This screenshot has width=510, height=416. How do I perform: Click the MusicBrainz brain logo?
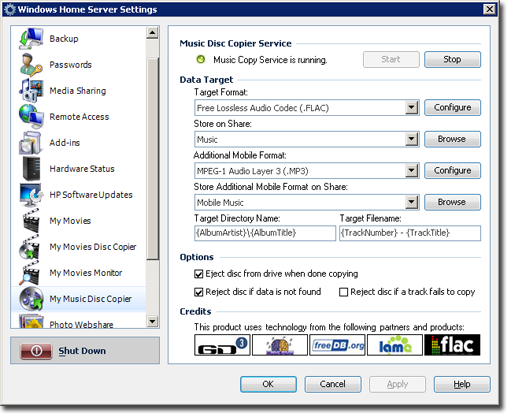280,345
